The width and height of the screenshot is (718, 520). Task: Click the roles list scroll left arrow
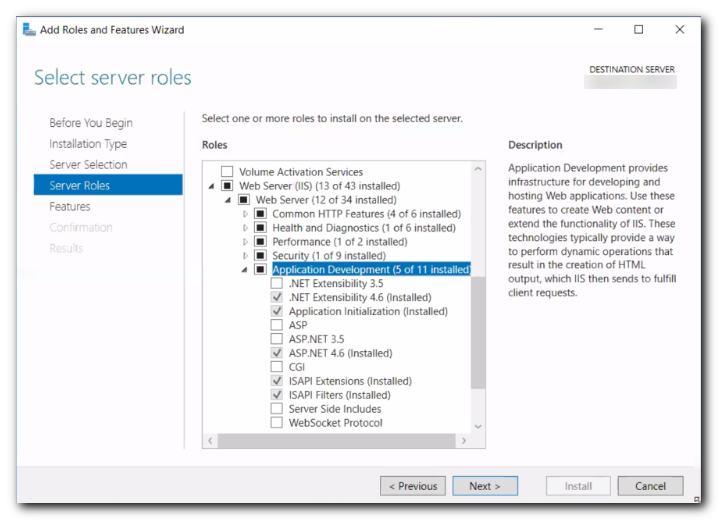(210, 441)
